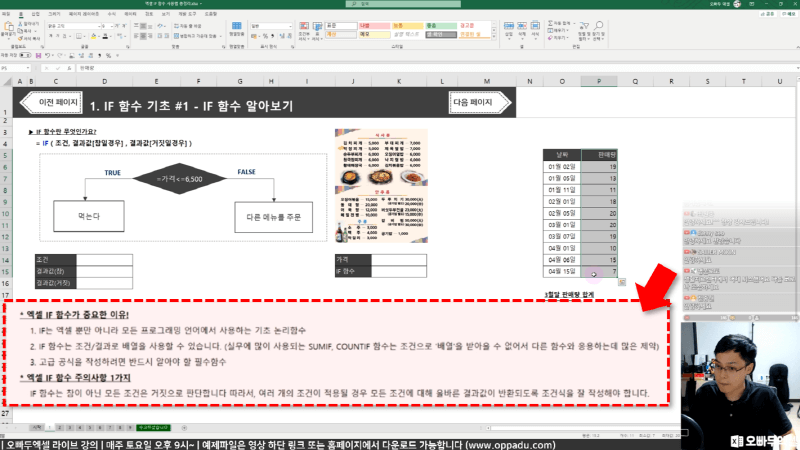Viewport: 800px width, 450px height.
Task: Click the Cut (잘라내기) scissors icon
Action: point(20,24)
